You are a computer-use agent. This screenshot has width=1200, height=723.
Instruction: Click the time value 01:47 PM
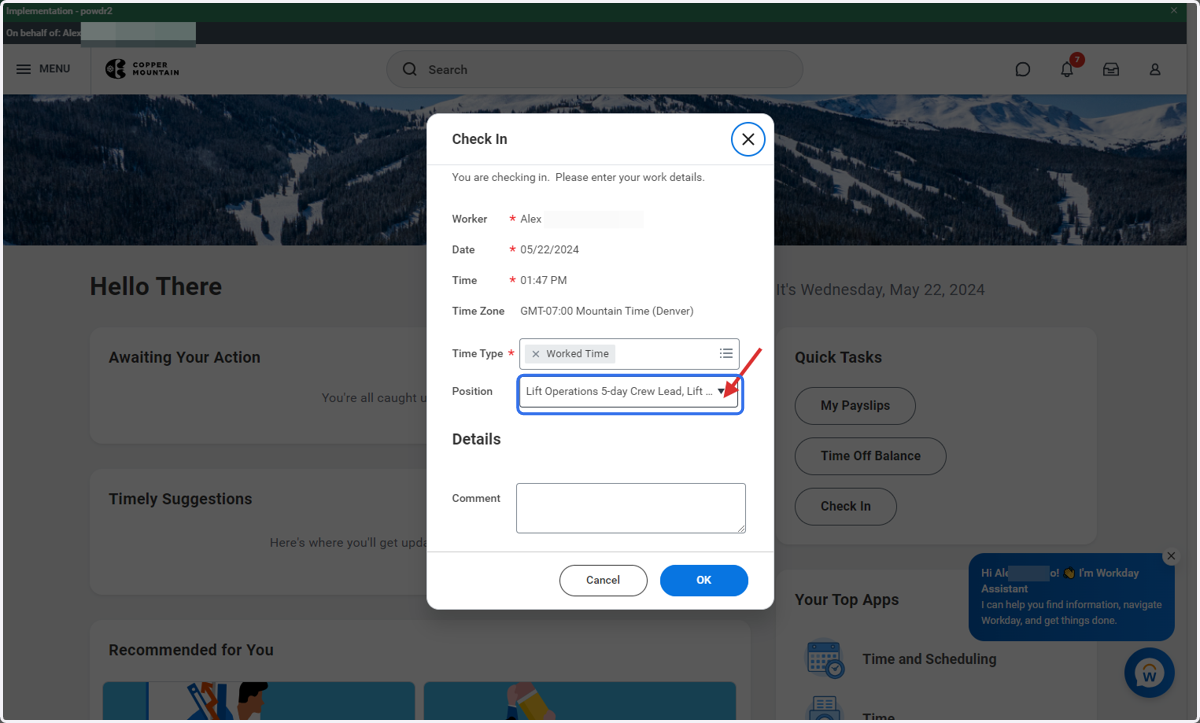click(543, 280)
